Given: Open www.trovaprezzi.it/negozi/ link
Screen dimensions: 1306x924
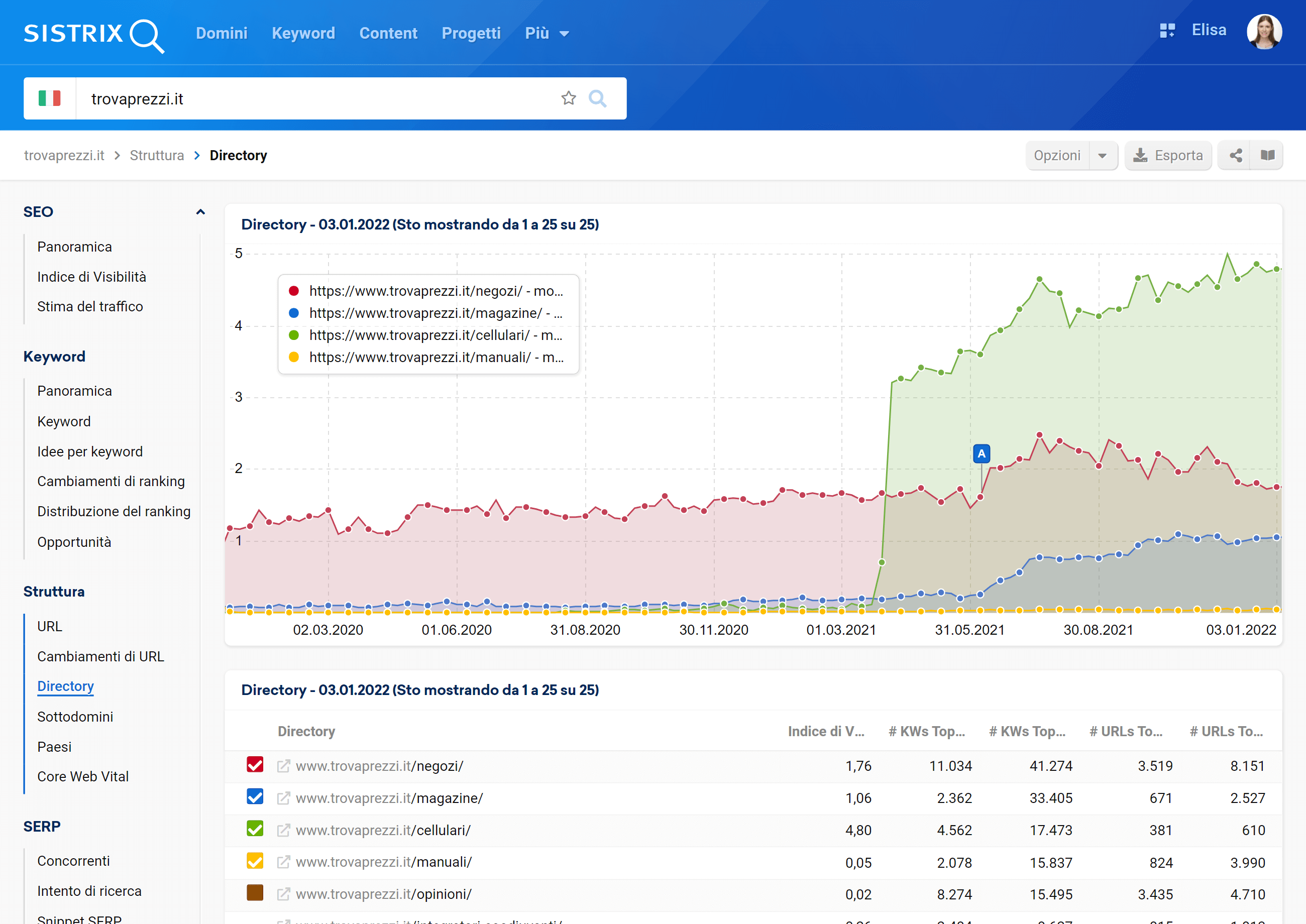Looking at the screenshot, I should tap(380, 766).
